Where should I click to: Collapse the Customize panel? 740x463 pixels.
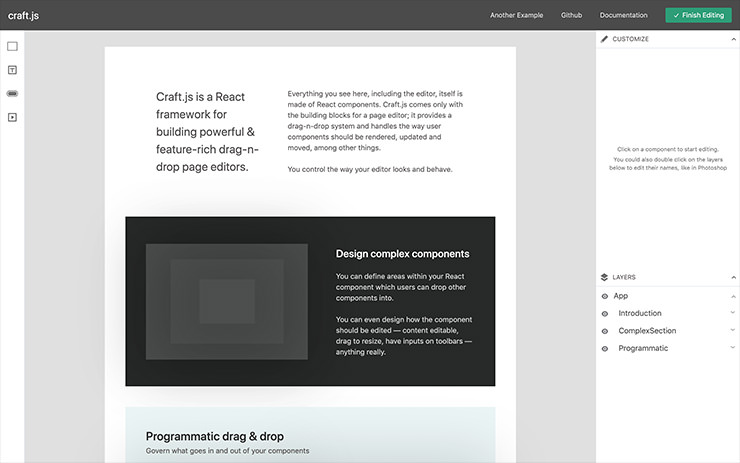tap(733, 39)
